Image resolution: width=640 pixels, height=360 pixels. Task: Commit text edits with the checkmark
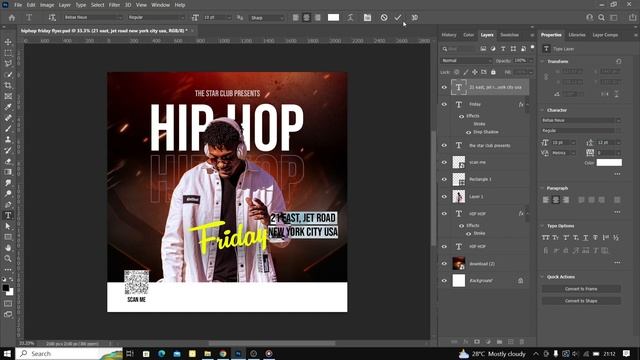[398, 18]
